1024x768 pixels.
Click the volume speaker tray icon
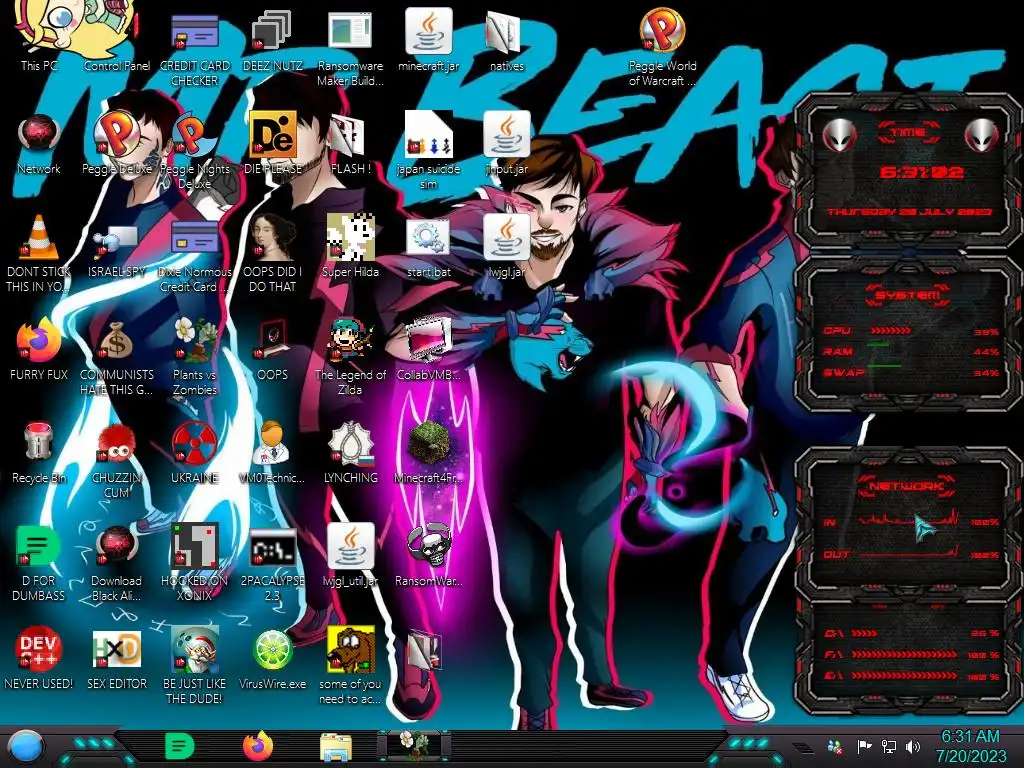pyautogui.click(x=913, y=746)
